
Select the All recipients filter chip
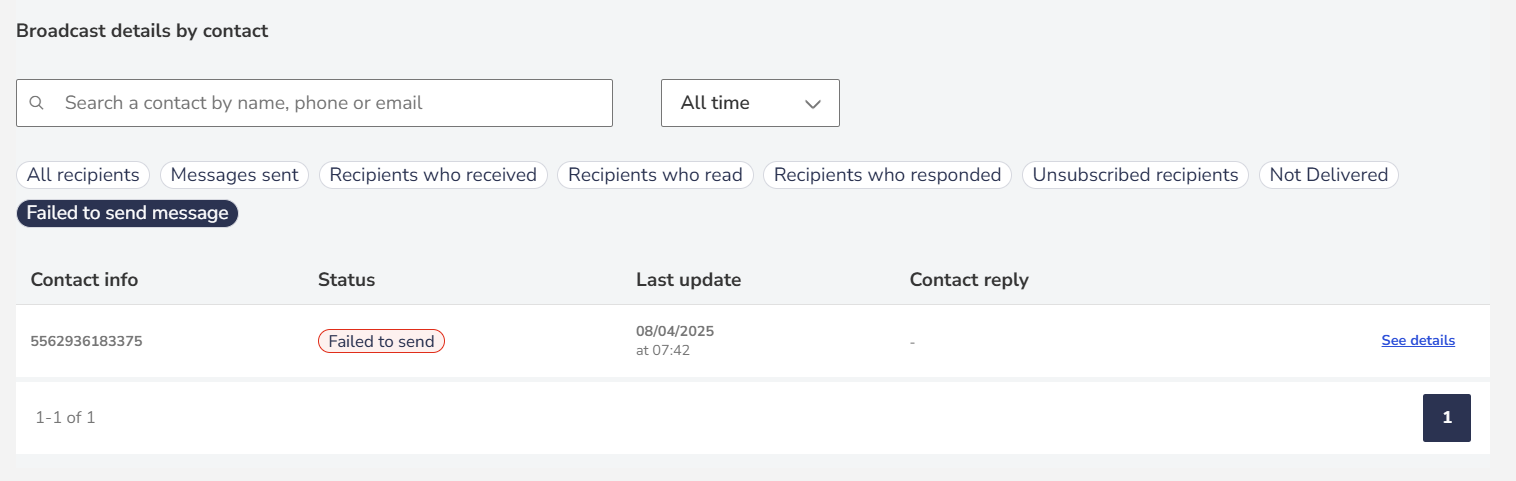(83, 175)
